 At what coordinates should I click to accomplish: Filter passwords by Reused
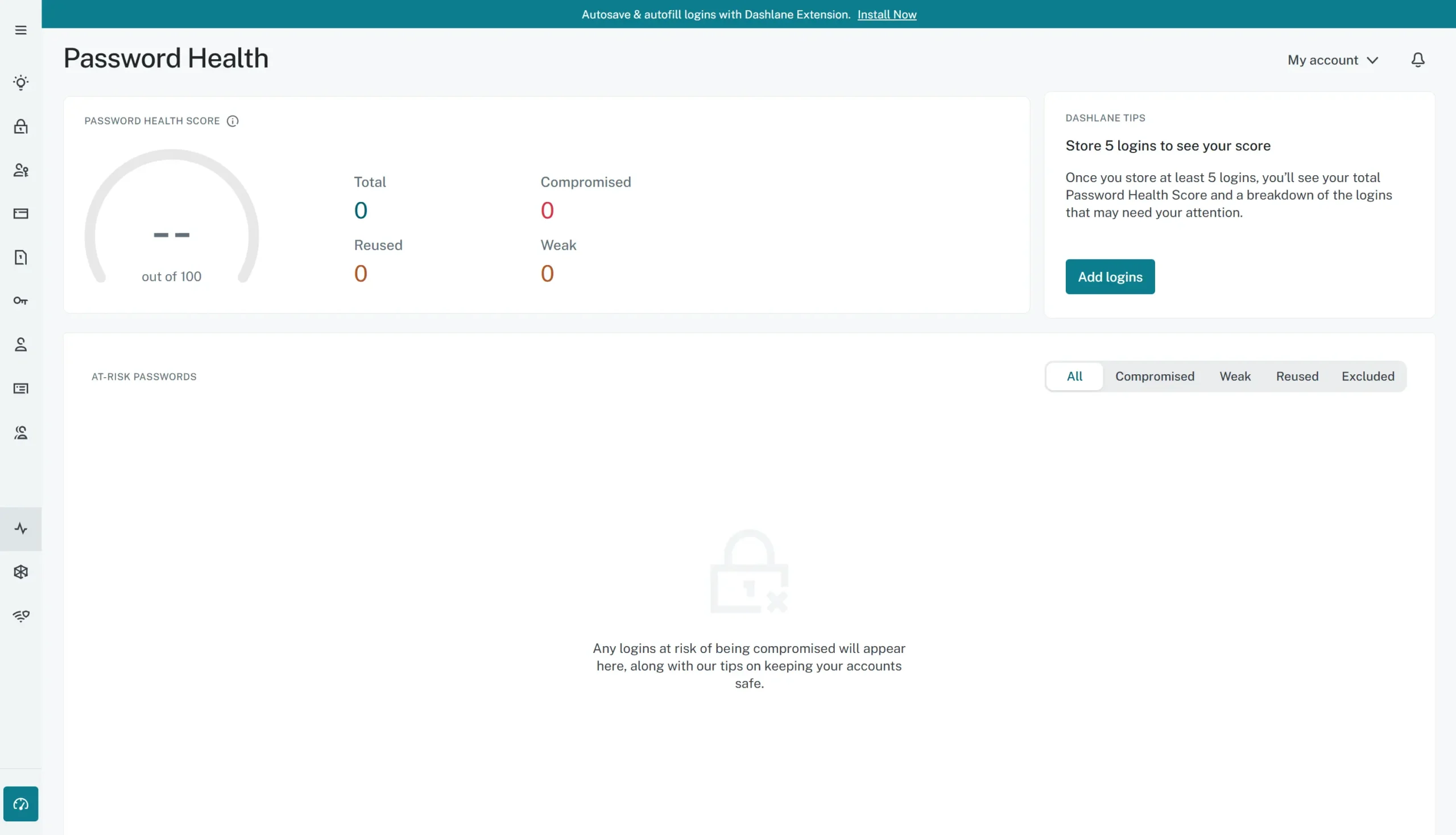point(1297,376)
